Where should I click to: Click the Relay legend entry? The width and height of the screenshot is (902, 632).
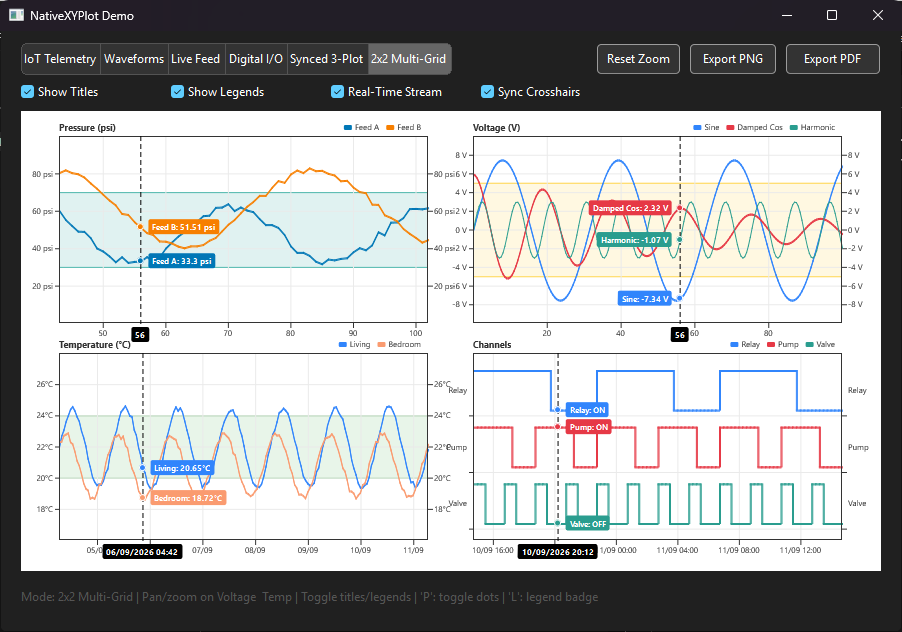point(744,344)
